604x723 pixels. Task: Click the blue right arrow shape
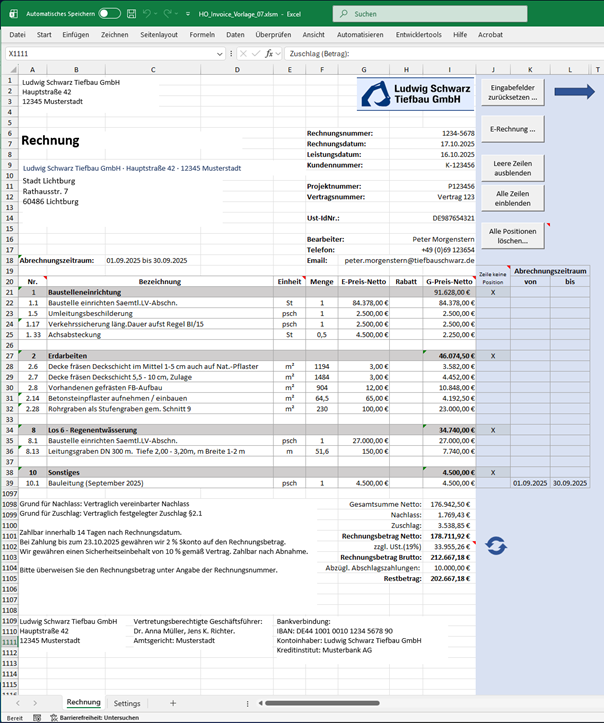[x=574, y=92]
